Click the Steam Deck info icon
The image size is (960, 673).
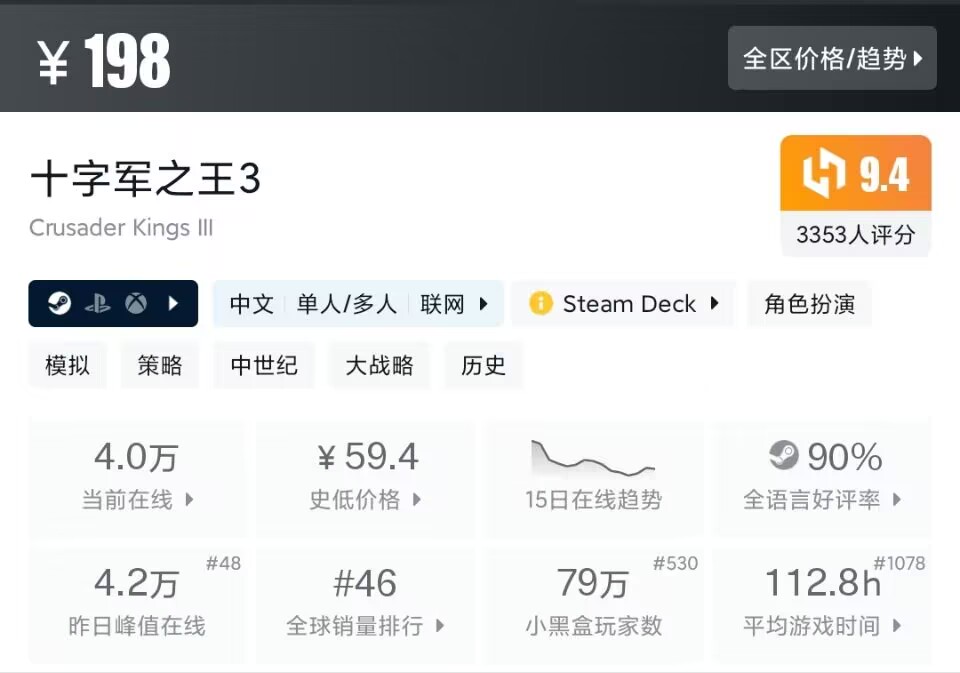point(541,304)
